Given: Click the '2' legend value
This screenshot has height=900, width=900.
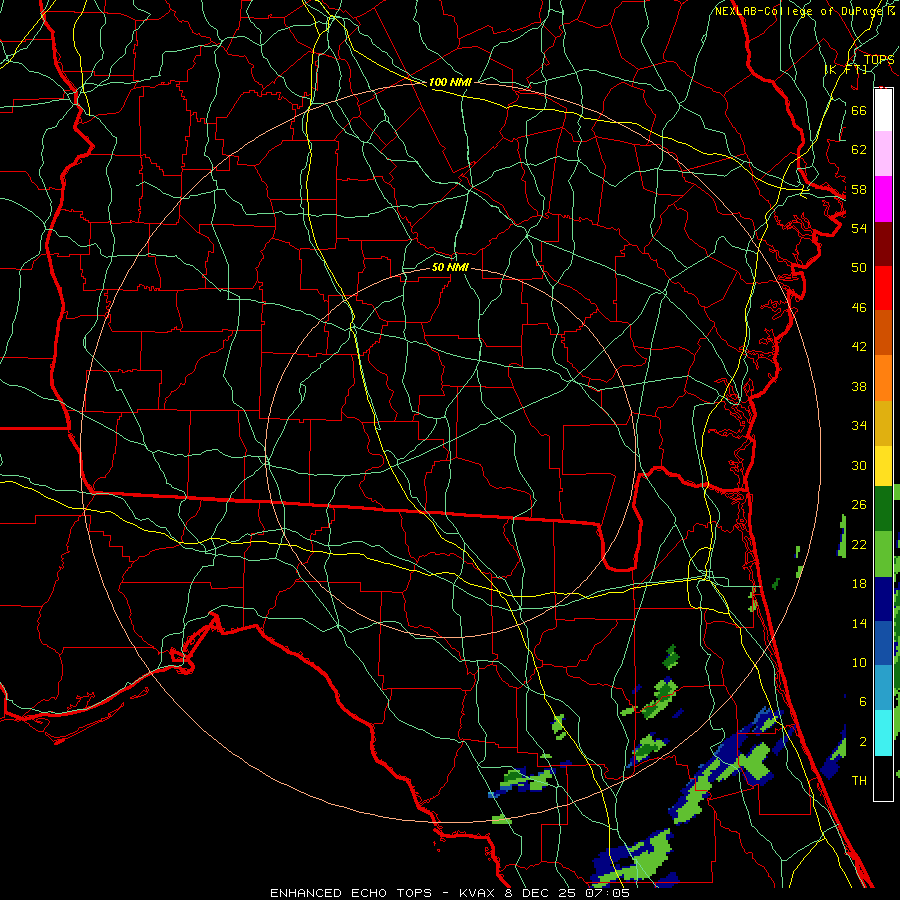Looking at the screenshot, I should pyautogui.click(x=862, y=742).
